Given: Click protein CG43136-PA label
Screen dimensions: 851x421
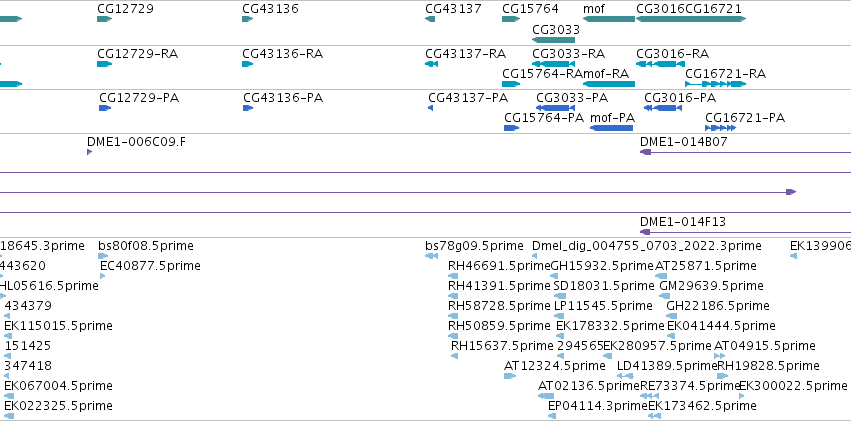Looking at the screenshot, I should point(283,98).
